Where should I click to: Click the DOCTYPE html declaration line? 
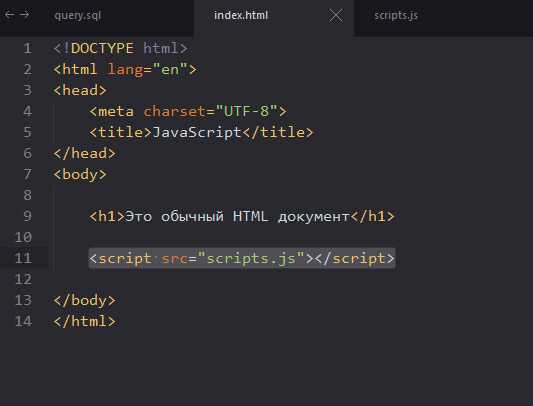point(121,48)
